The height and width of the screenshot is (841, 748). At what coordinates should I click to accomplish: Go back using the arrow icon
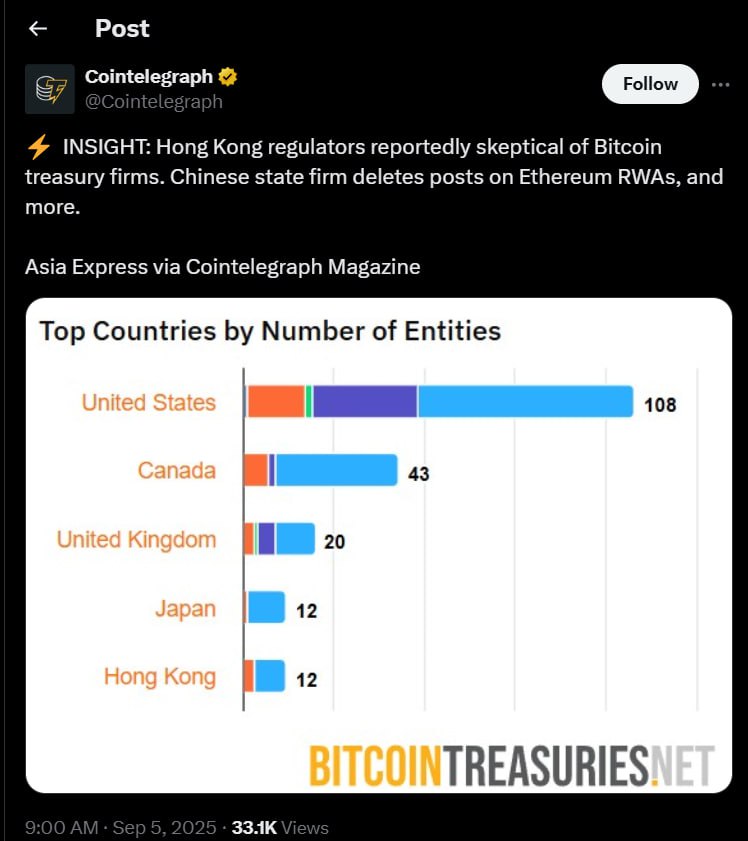[38, 28]
